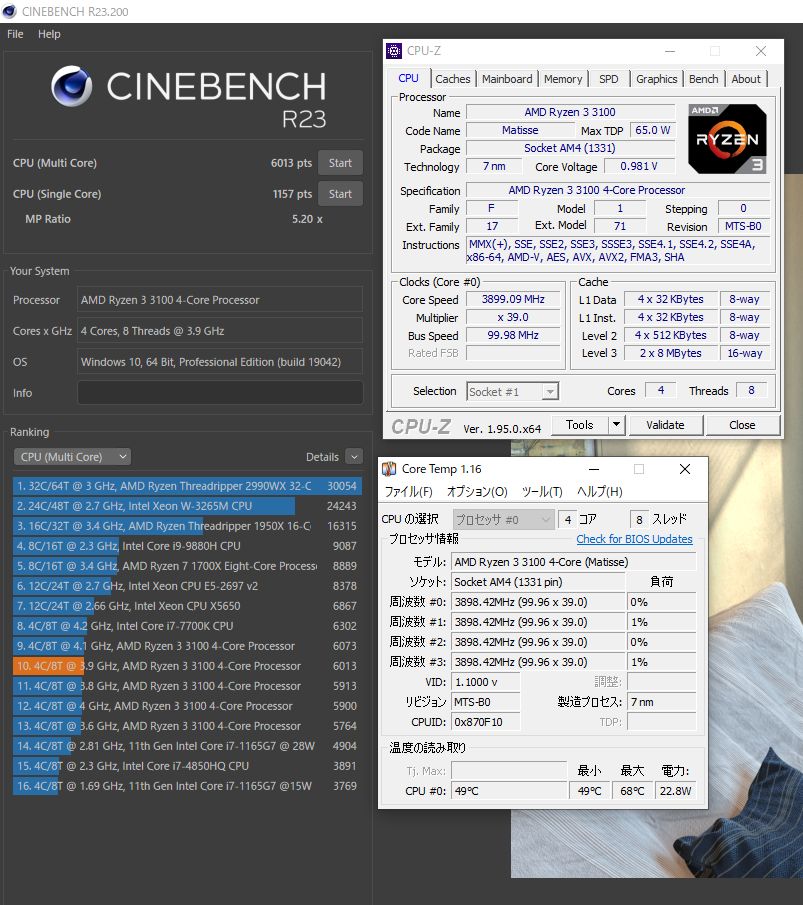
Task: Switch to the SPD tab in CPU-Z
Action: (x=608, y=79)
